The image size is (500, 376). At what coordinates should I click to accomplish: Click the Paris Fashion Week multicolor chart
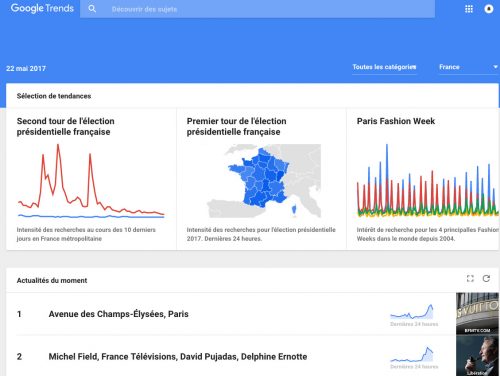428,180
